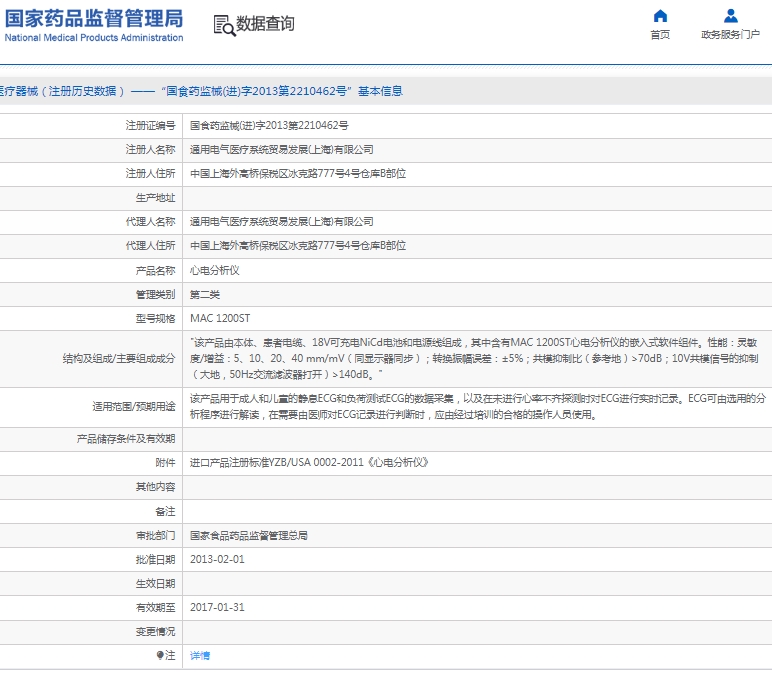Viewport: 772px width, 678px height.
Task: Click the page title 基本信息 header
Action: tap(201, 91)
